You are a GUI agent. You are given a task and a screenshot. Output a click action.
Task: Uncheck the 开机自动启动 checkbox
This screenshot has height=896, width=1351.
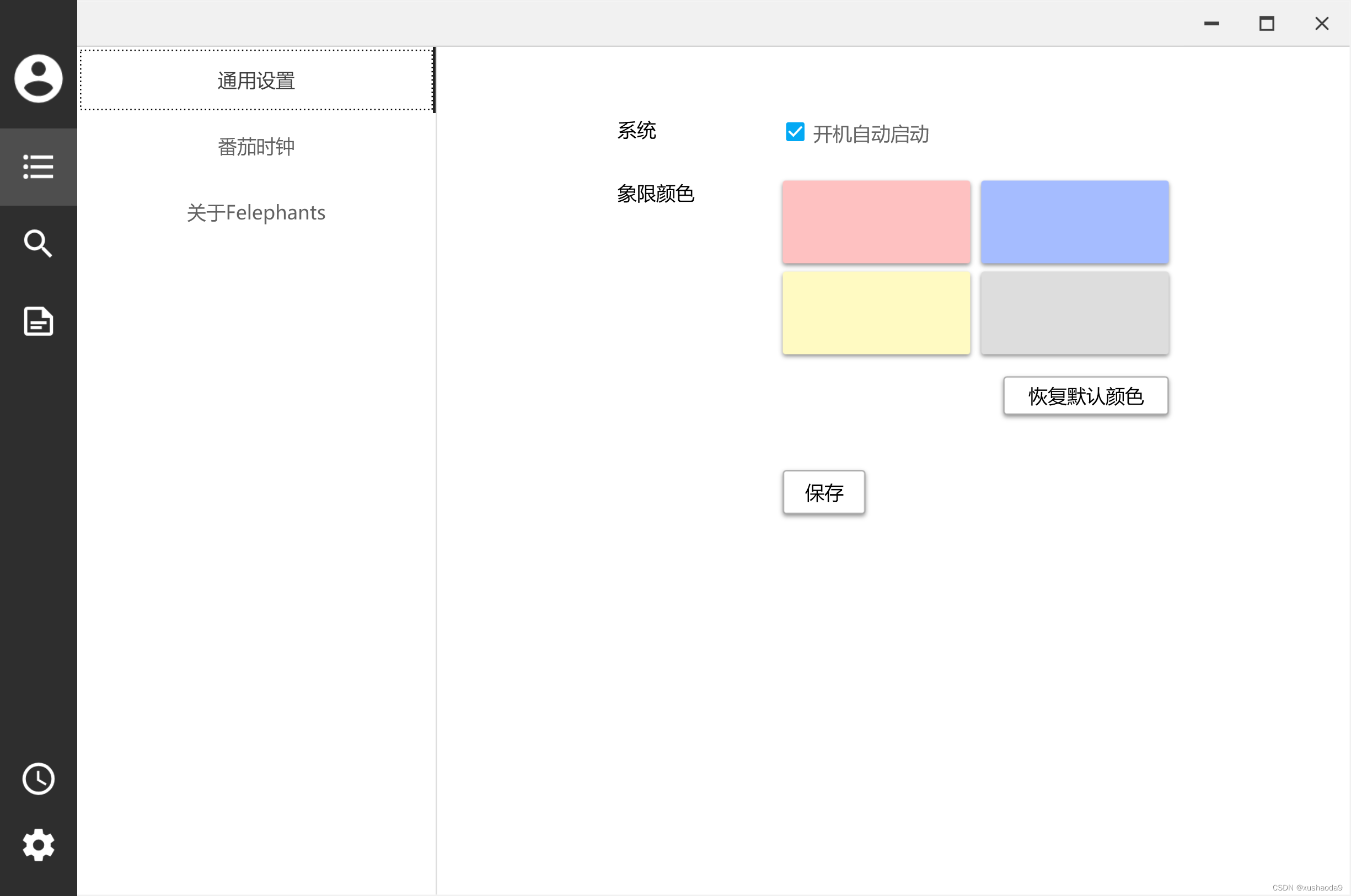[795, 132]
